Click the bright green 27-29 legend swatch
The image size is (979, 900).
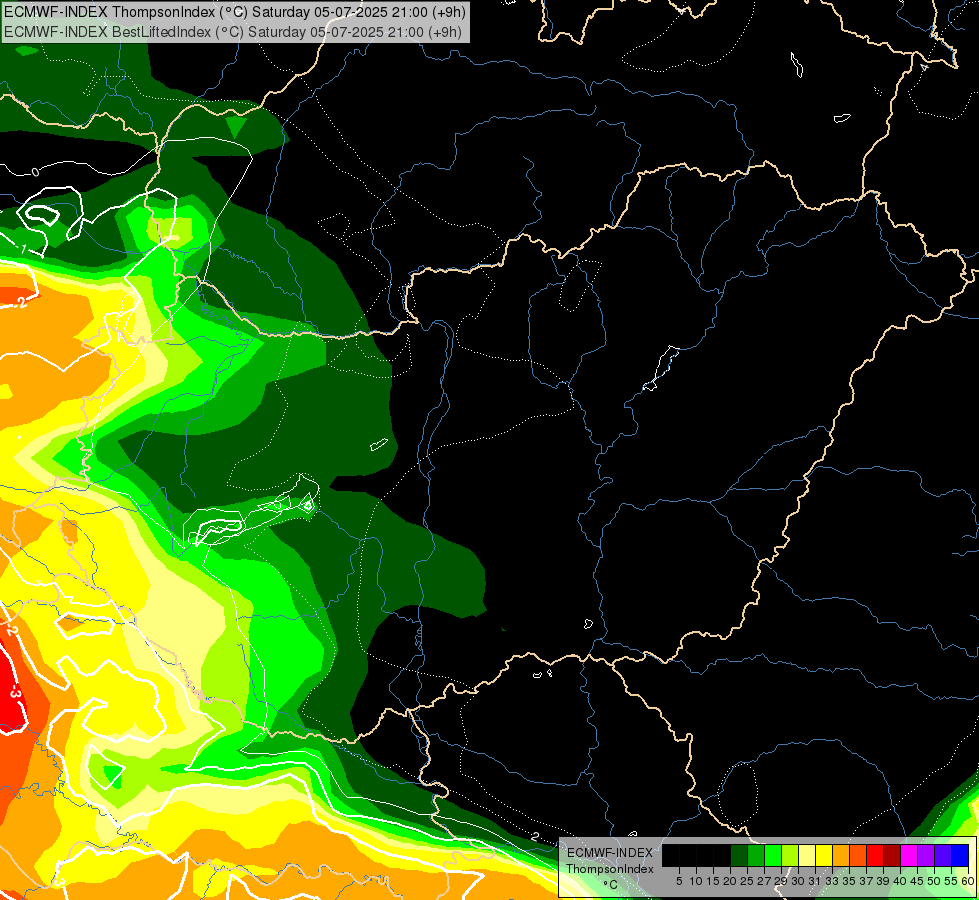click(x=773, y=855)
